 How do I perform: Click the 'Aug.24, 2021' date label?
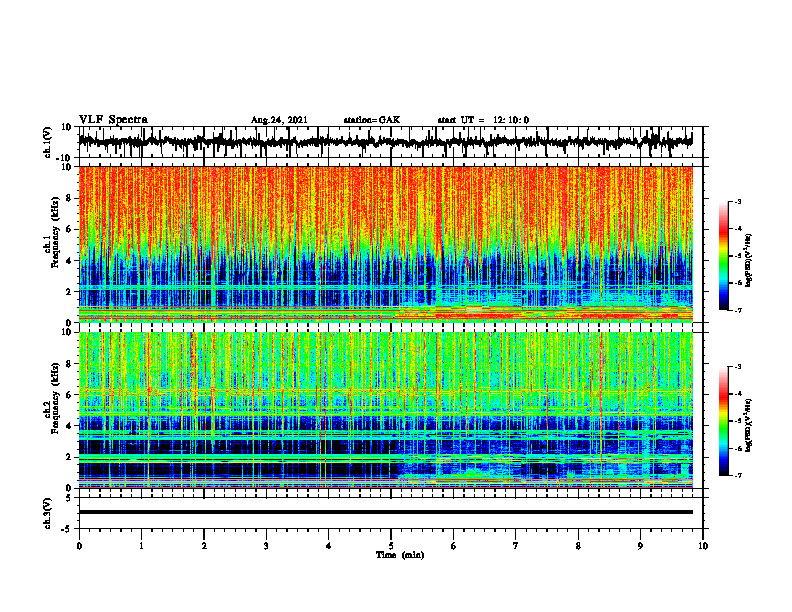tap(279, 120)
